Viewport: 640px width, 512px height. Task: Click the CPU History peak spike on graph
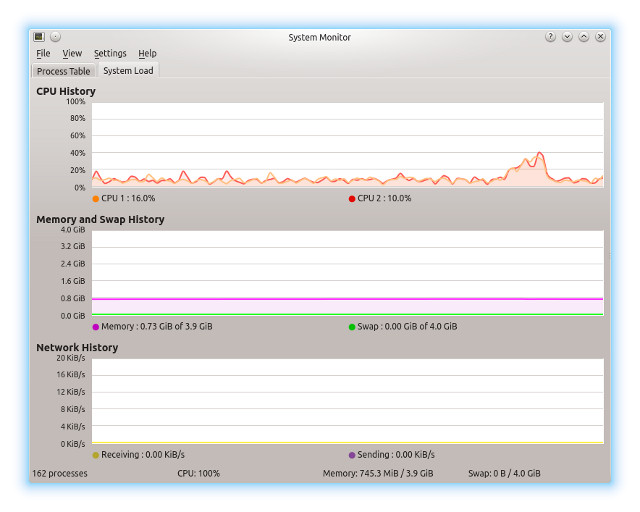540,154
